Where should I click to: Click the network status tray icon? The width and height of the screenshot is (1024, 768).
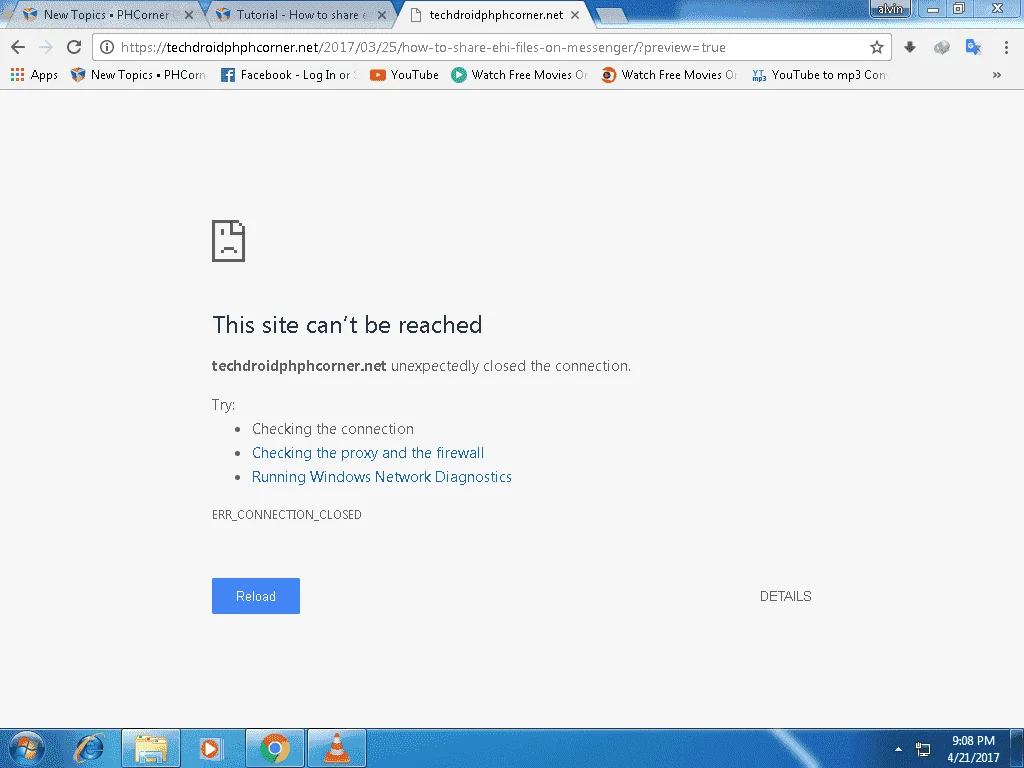(923, 749)
